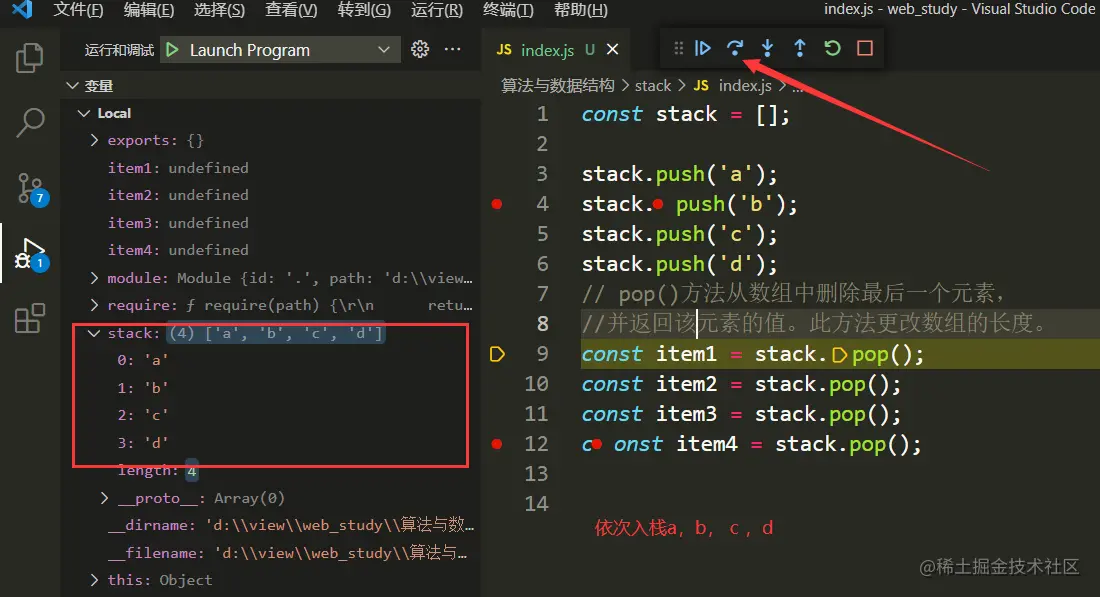1100x597 pixels.
Task: Click code line stack.push('d')
Action: click(x=680, y=264)
